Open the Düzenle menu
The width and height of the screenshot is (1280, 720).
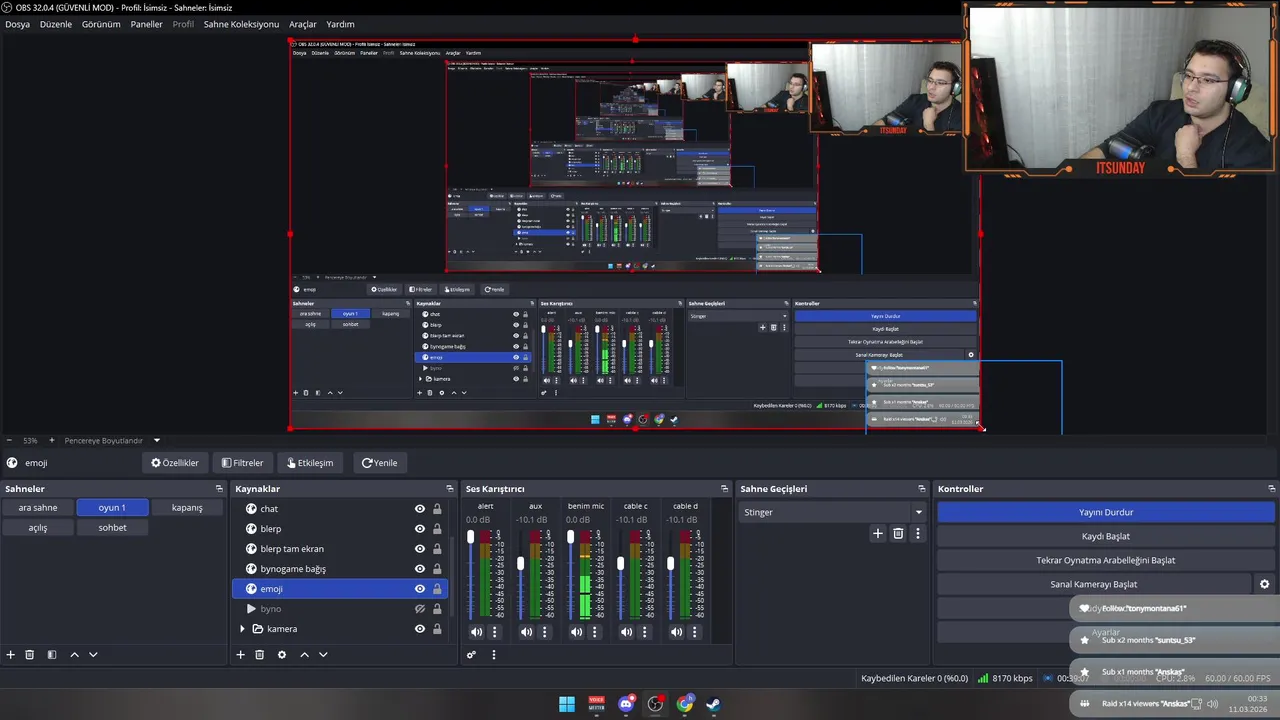(x=56, y=24)
